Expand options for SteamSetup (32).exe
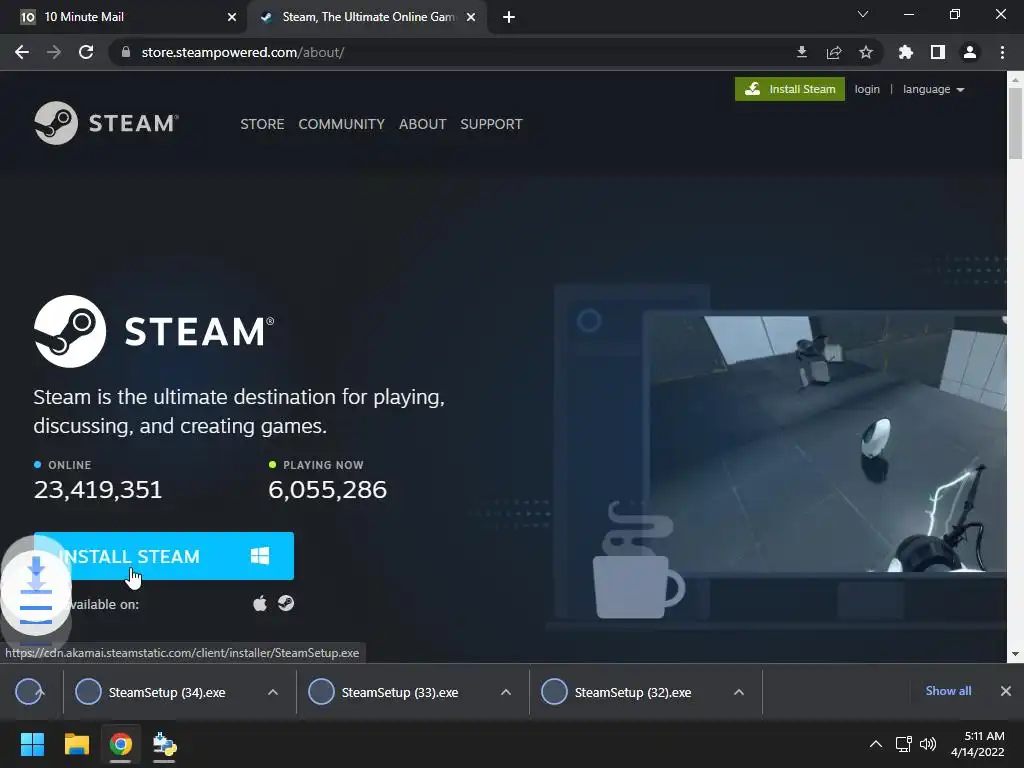Image resolution: width=1024 pixels, height=768 pixels. tap(739, 692)
